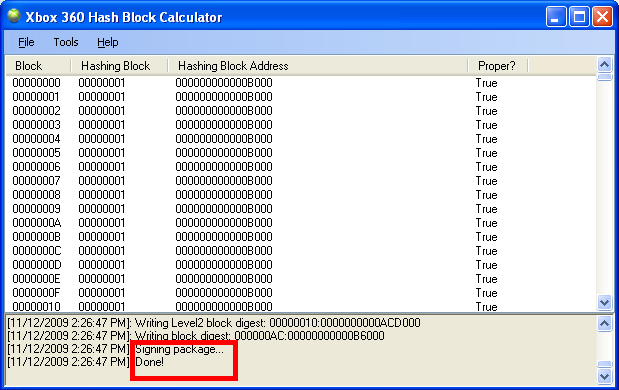Click the log pane scrollbar thumb
Screen dimensions: 619x390
click(604, 364)
